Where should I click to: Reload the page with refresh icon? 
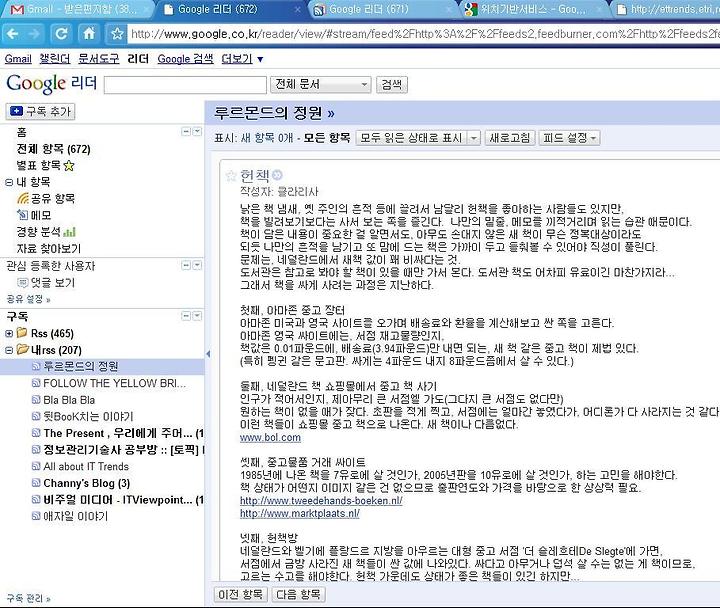tap(61, 34)
